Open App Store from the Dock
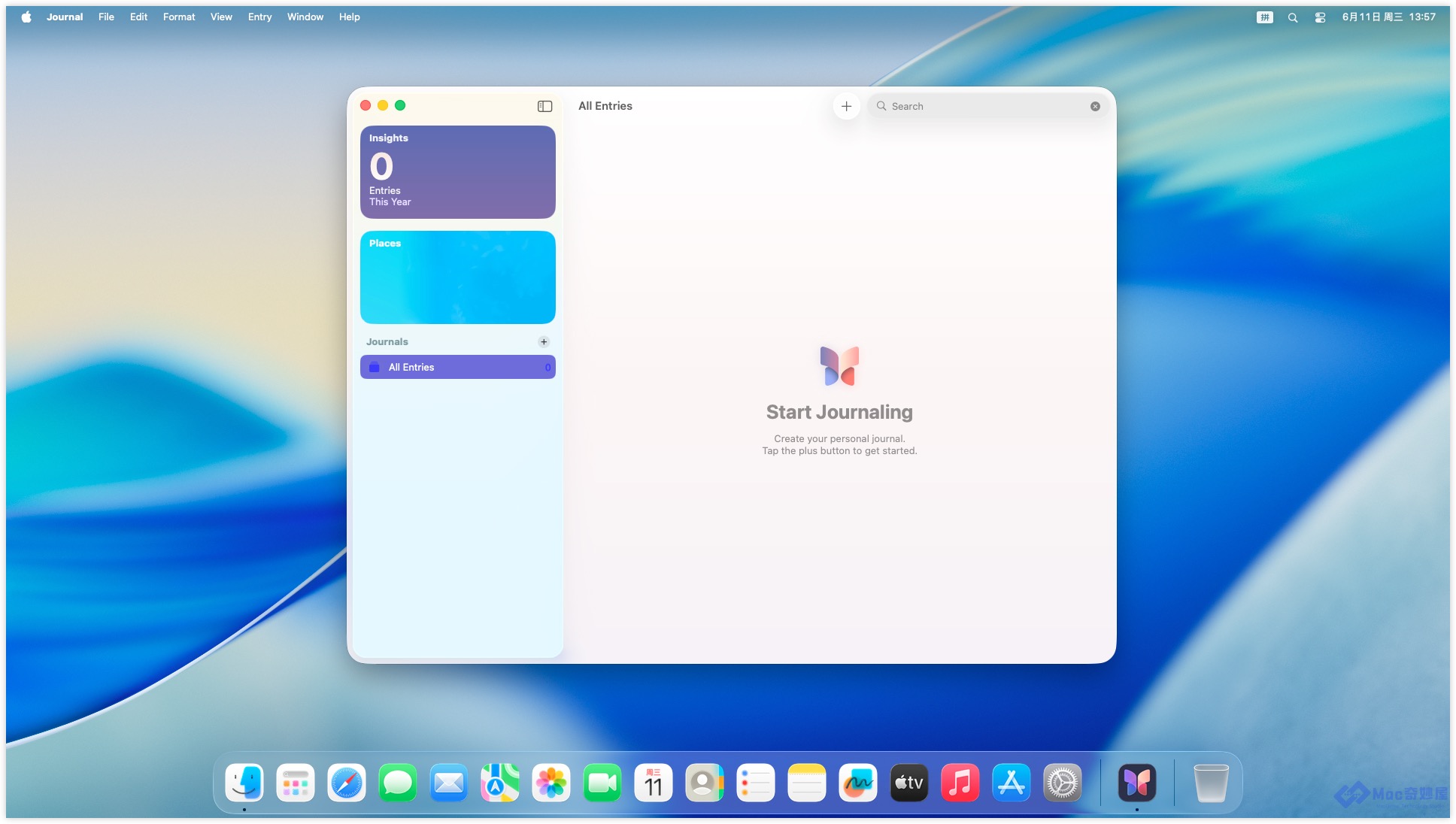 (x=1012, y=783)
